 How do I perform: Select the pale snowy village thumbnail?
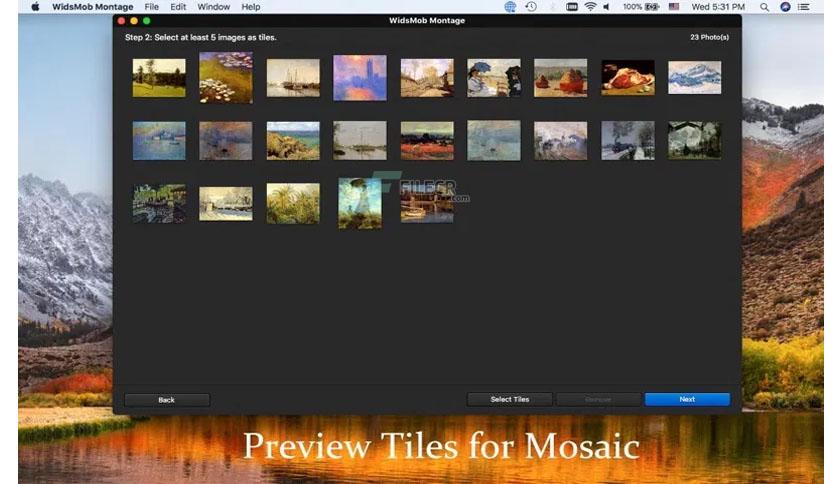point(226,204)
